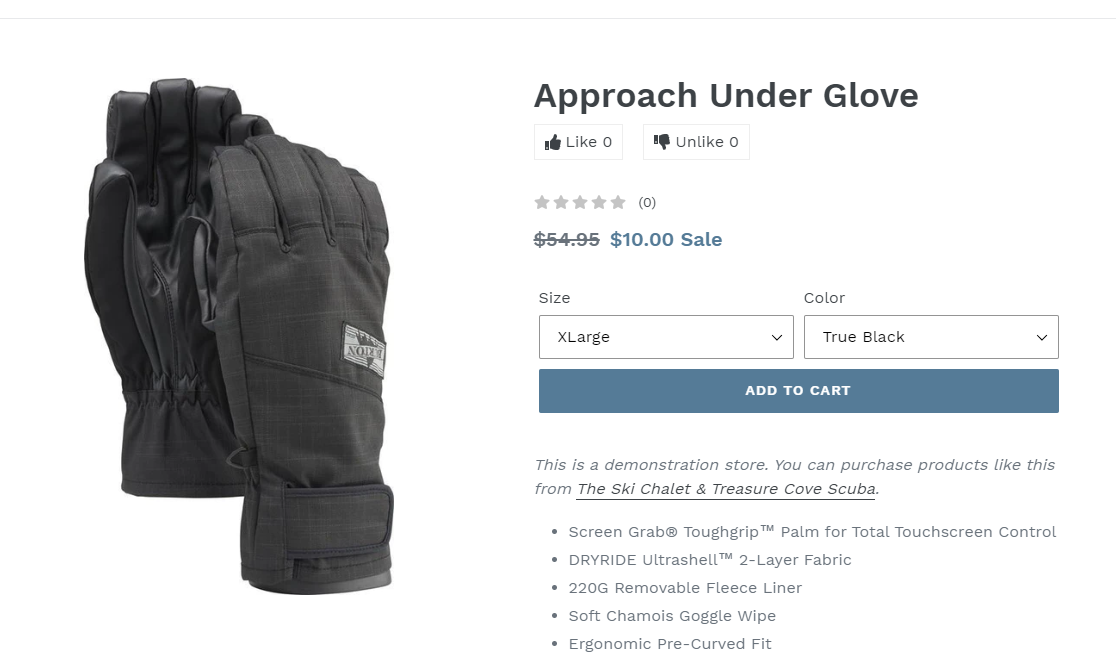Click the glove product image
The height and width of the screenshot is (672, 1116).
point(239,335)
